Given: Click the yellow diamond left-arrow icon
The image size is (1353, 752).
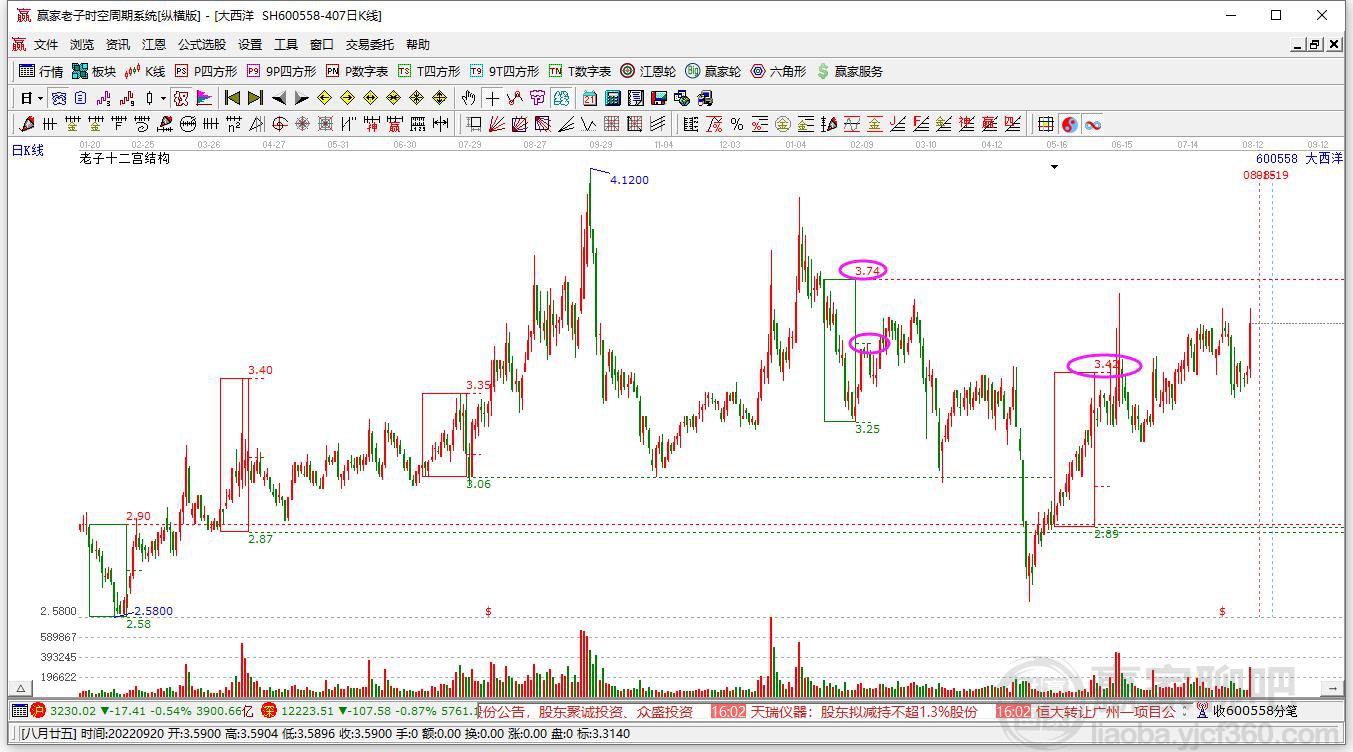Looking at the screenshot, I should coord(324,98).
